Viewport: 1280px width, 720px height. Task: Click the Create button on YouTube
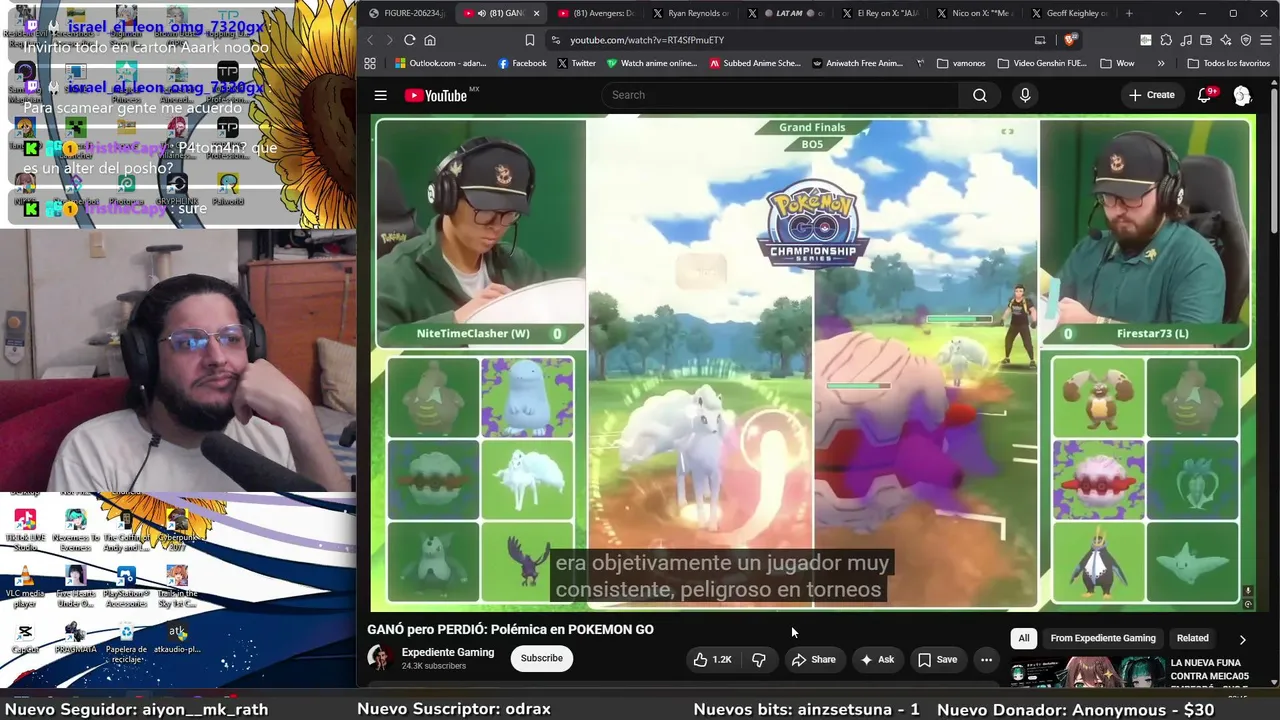point(1152,95)
